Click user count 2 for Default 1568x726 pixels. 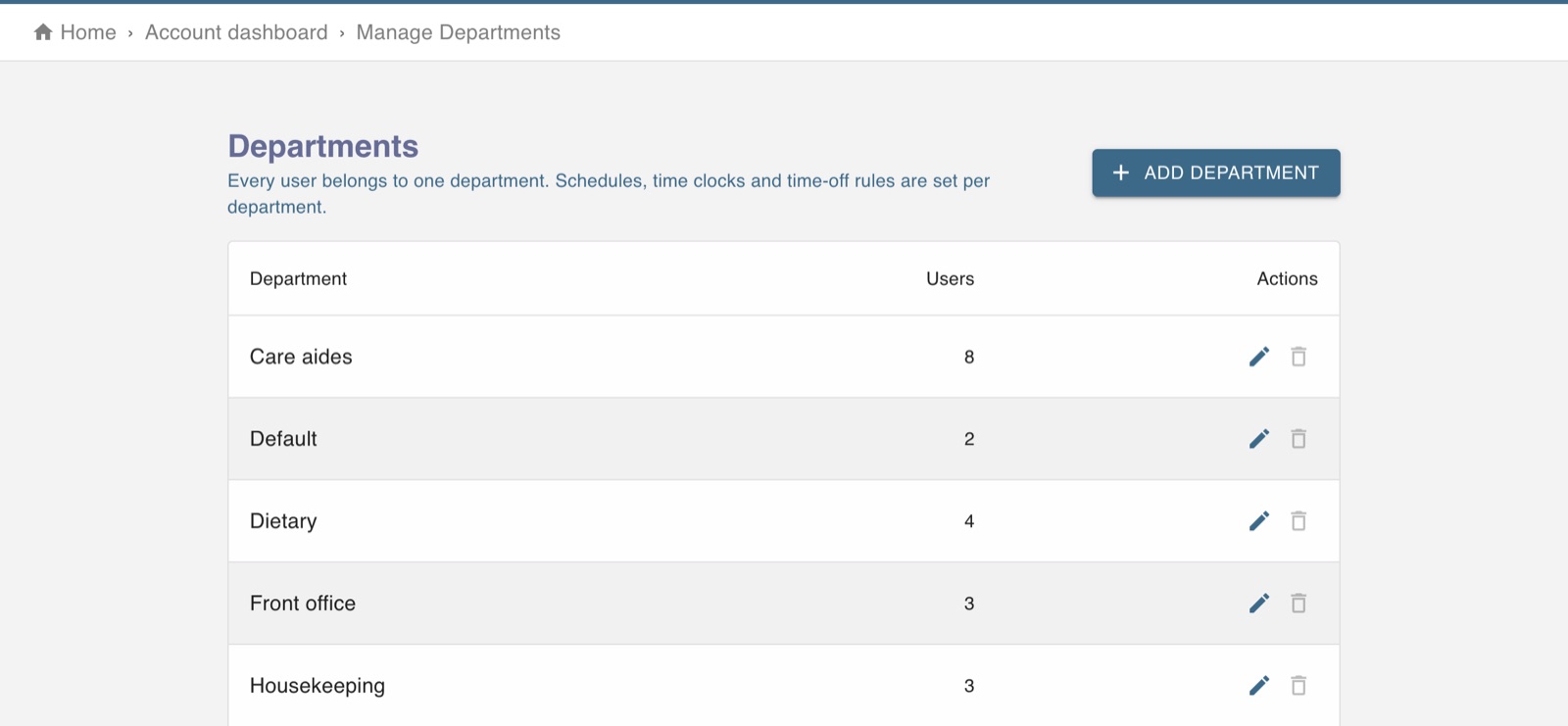tap(969, 439)
